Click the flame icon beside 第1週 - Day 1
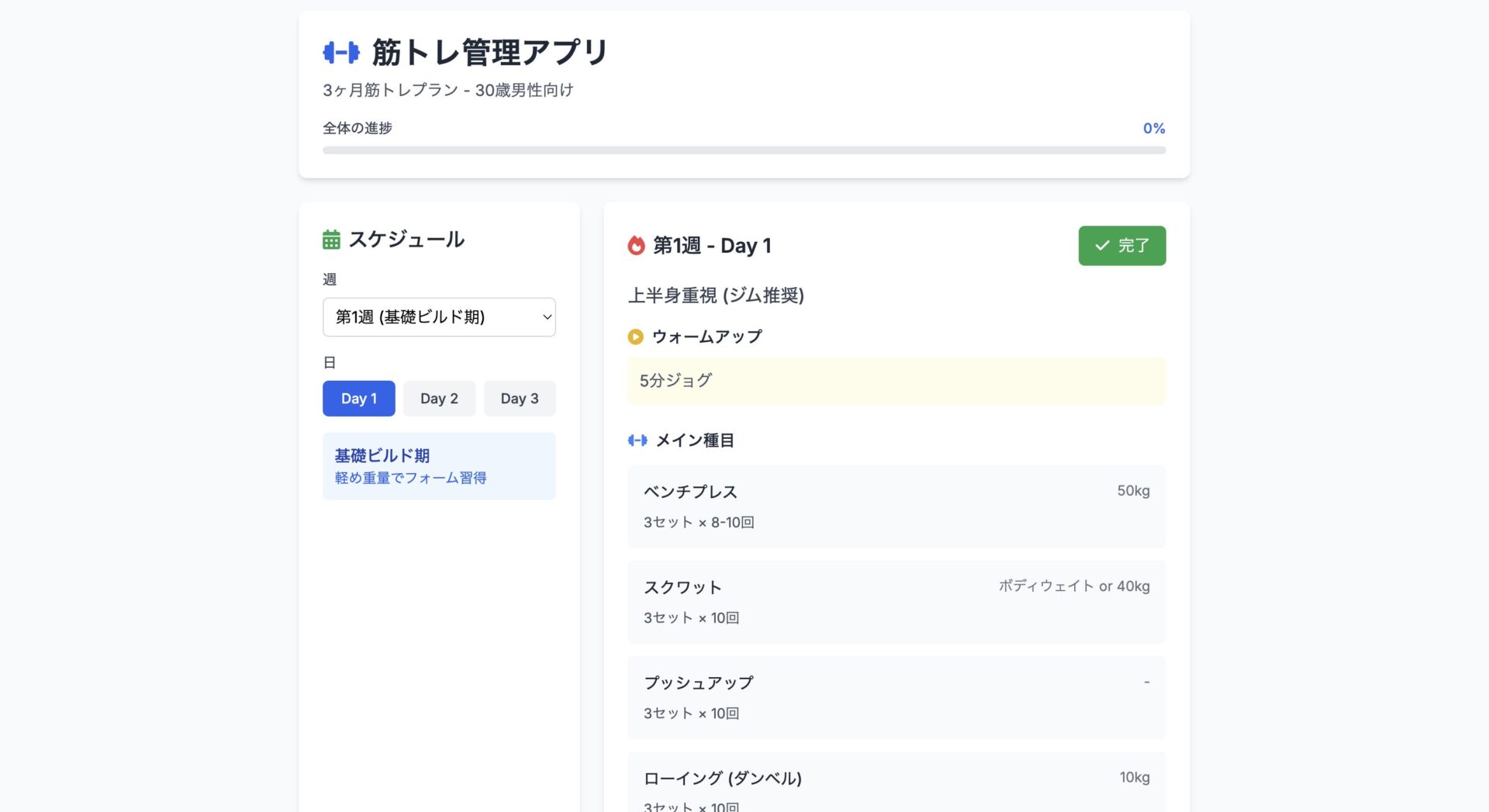1489x812 pixels. [636, 245]
